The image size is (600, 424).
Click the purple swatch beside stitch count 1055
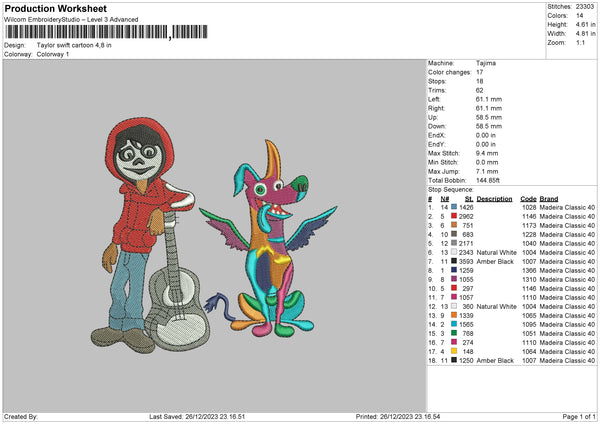click(454, 279)
